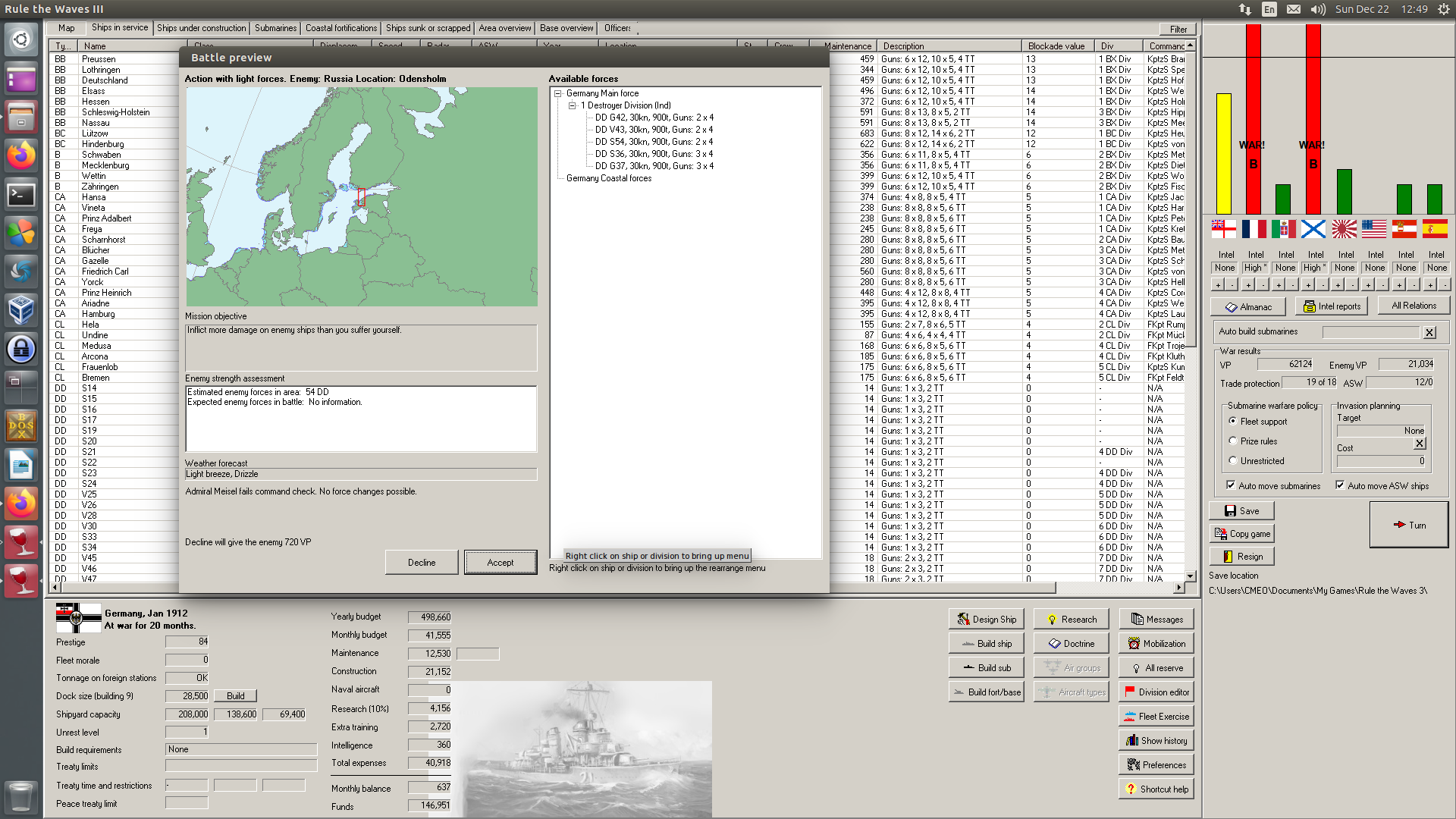Select Fleet support submarine policy
The width and height of the screenshot is (1456, 819).
click(1233, 421)
